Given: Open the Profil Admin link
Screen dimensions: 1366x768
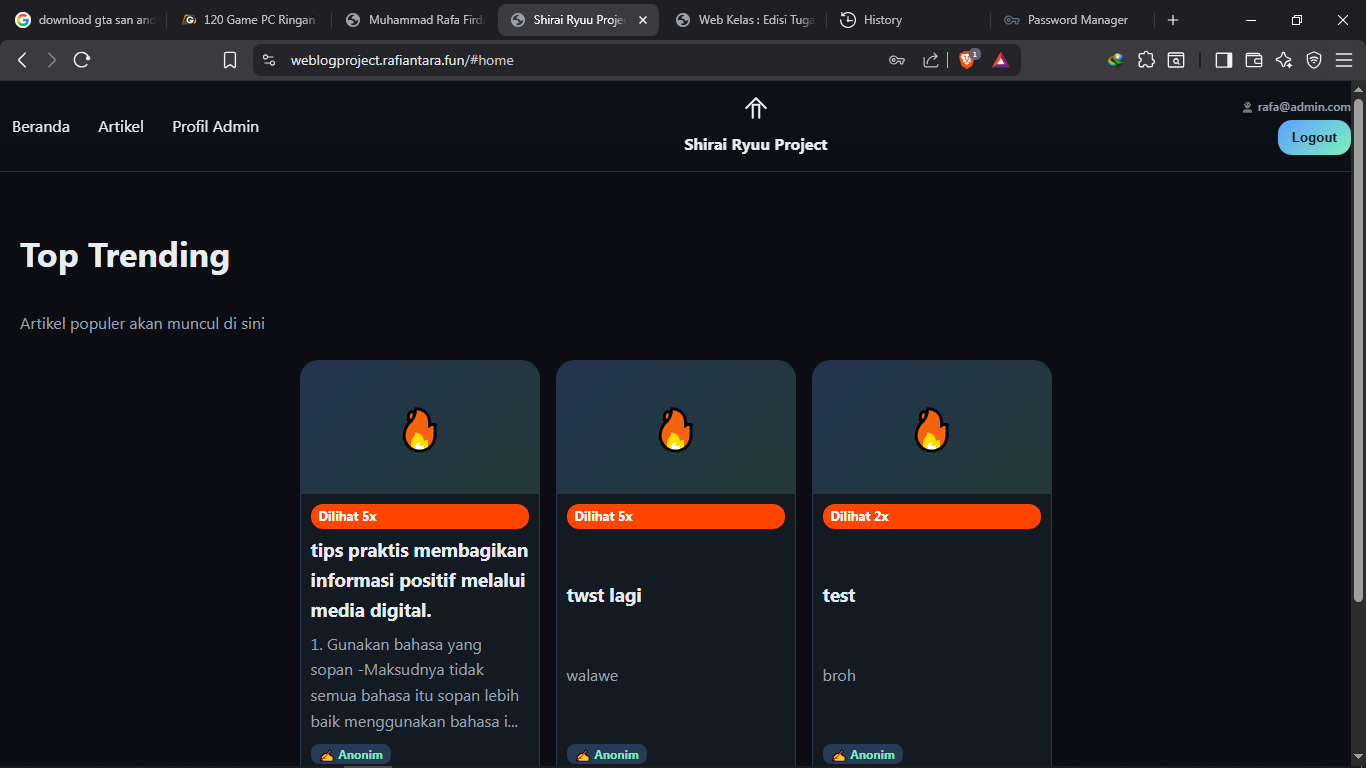Looking at the screenshot, I should pyautogui.click(x=215, y=126).
